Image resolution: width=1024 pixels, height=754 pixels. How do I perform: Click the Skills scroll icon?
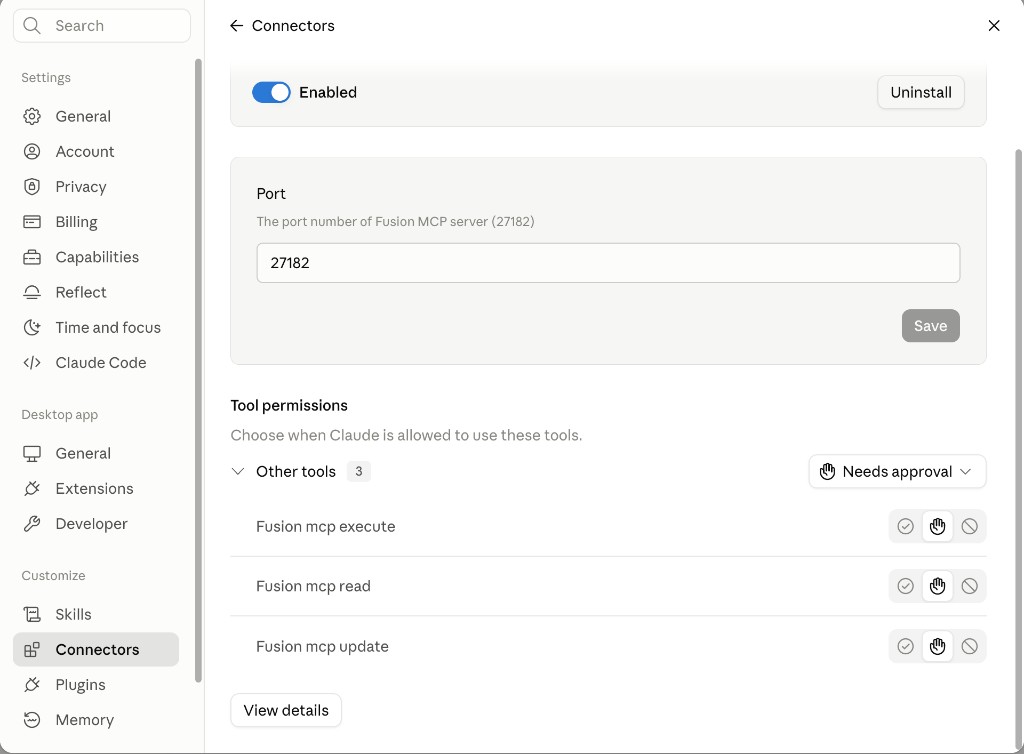coord(32,614)
